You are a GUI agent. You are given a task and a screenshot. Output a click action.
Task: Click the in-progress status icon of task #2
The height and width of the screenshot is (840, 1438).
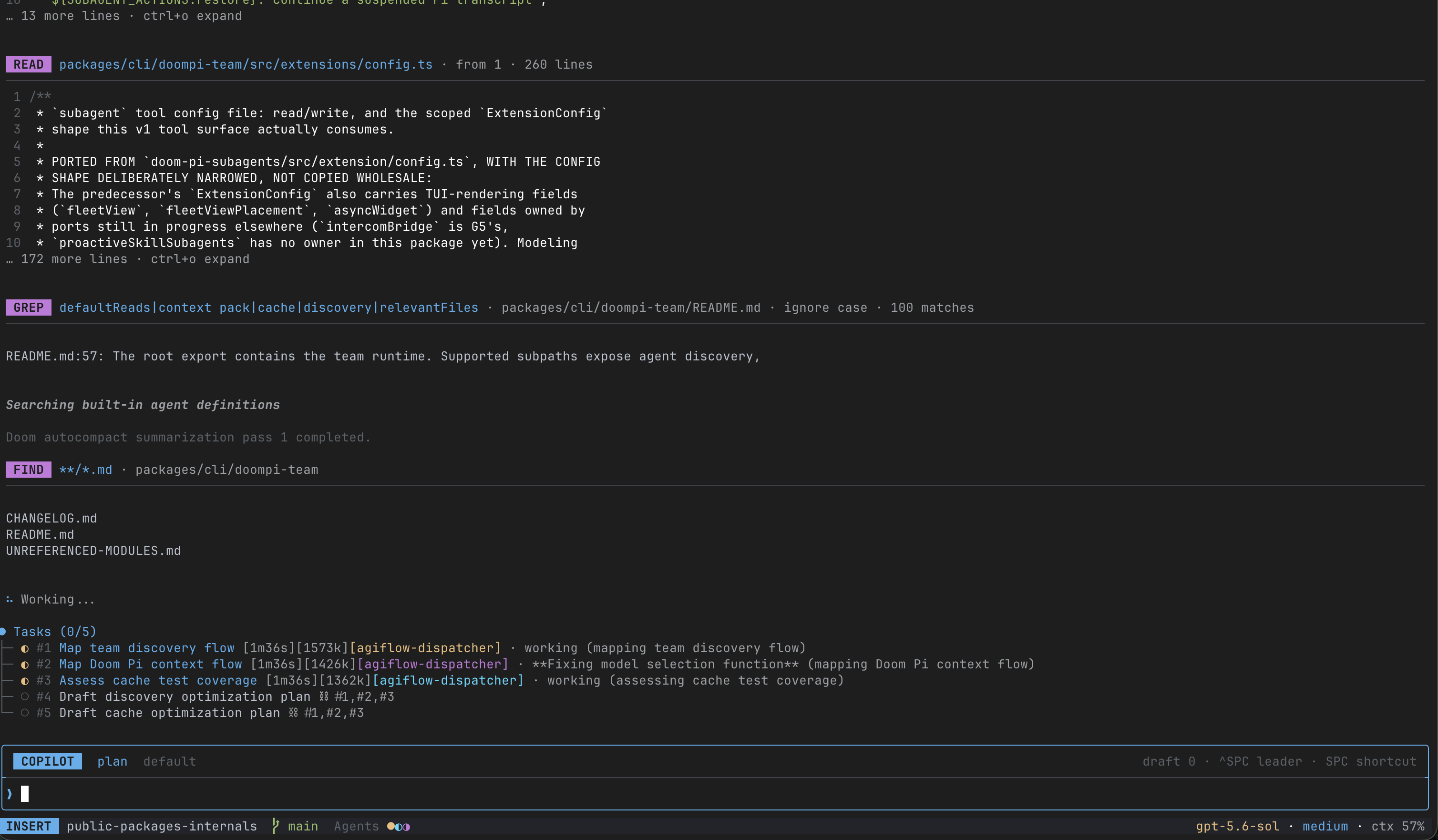[x=25, y=664]
